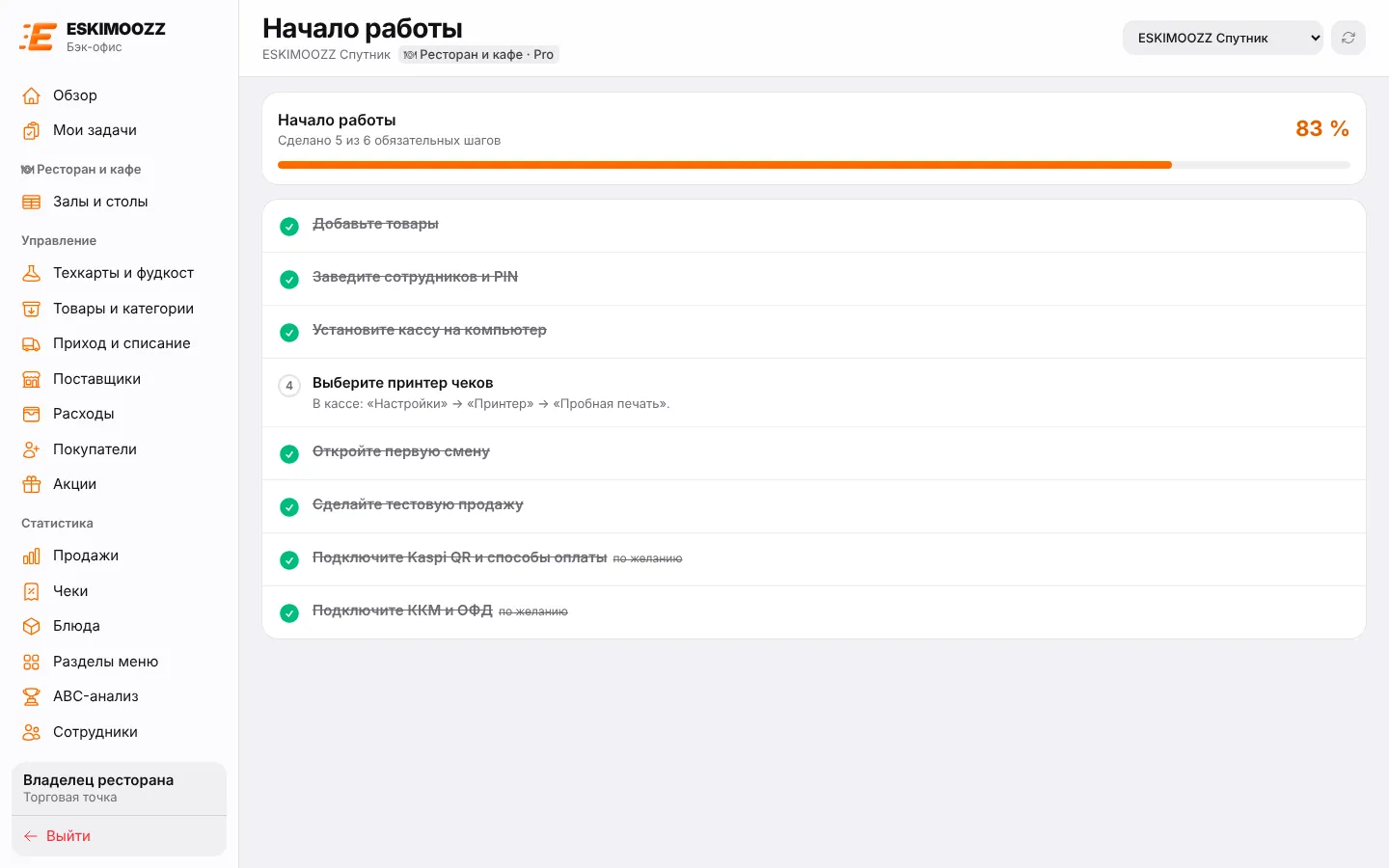Open the ESKIMOOZZ Спутник location dropdown
The height and width of the screenshot is (868, 1389).
click(x=1222, y=38)
